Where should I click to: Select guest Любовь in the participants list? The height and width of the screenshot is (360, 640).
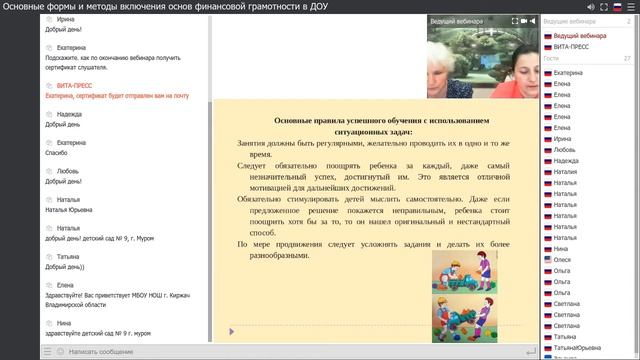click(564, 150)
